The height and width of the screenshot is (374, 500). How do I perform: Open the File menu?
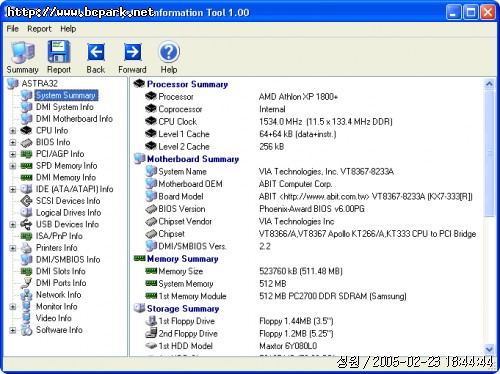coord(13,29)
